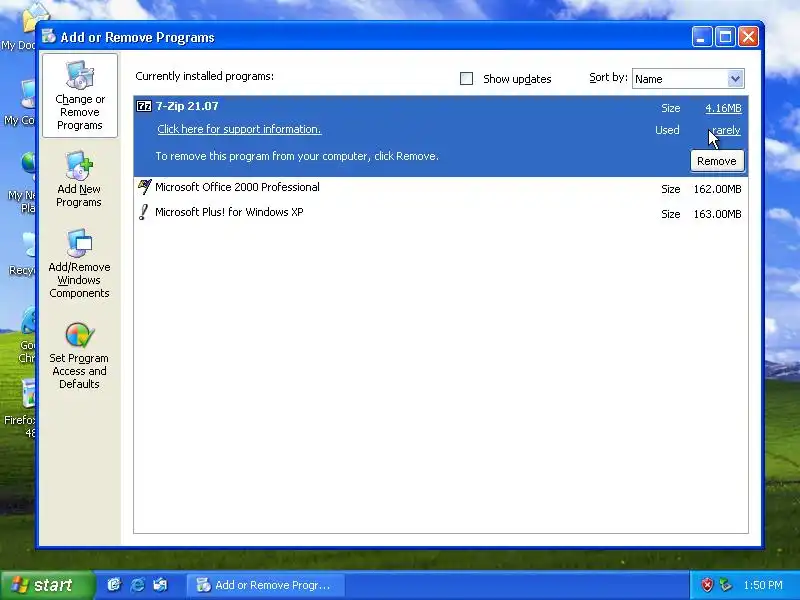Click the green system tray icon next to the red shield
This screenshot has width=800, height=600.
pyautogui.click(x=725, y=585)
